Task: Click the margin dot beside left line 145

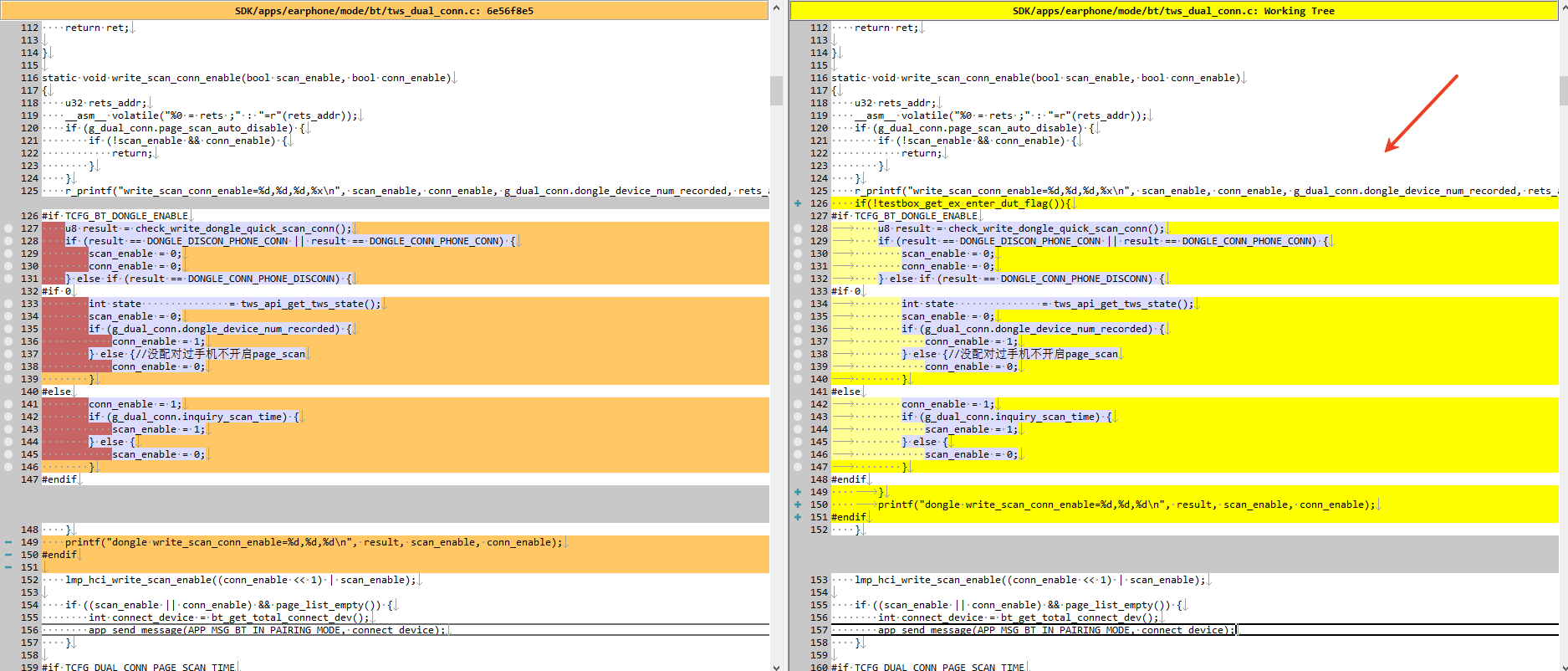Action: click(8, 454)
